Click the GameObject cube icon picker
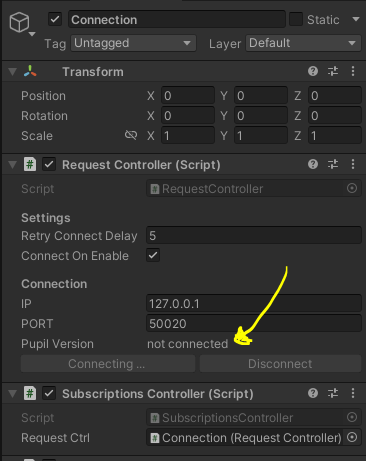 pos(19,22)
